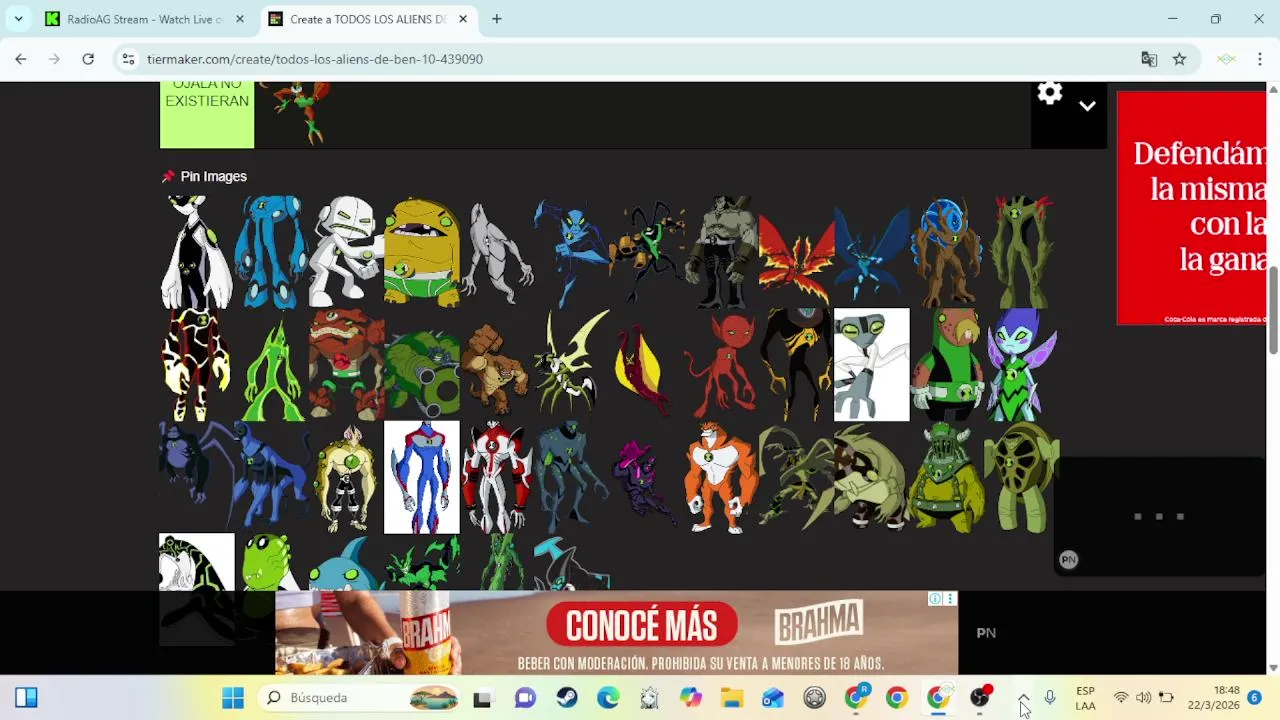Pick the green Swampfire image

pos(1021,251)
